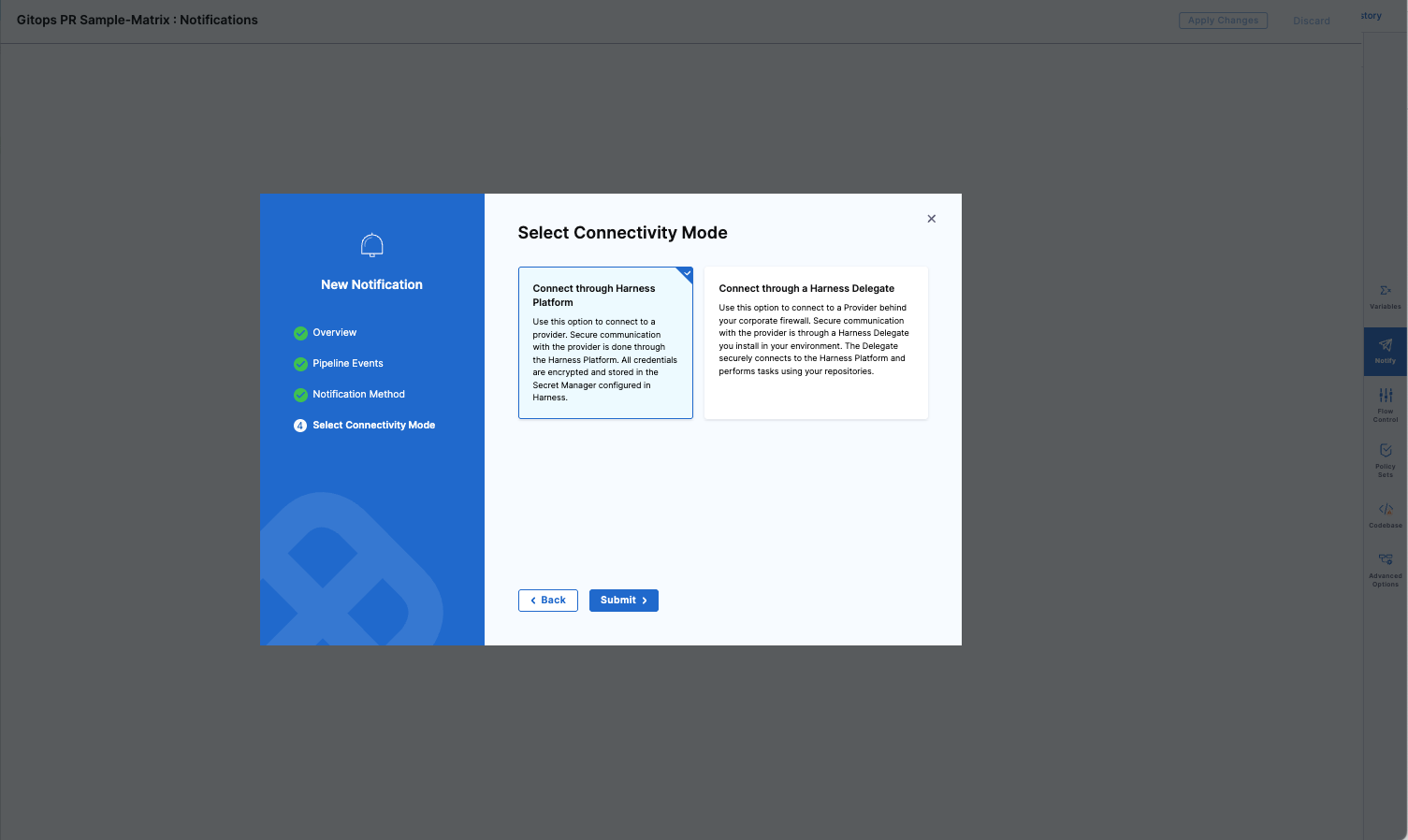The width and height of the screenshot is (1408, 840).
Task: Discard the pipeline changes
Action: point(1312,21)
